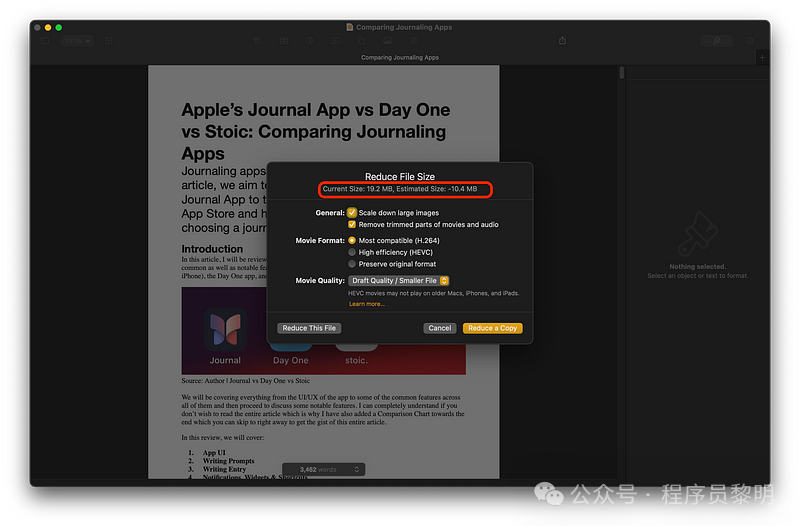Cancel the Reduce File Size dialog
Viewport: 800px width, 526px height.
439,328
